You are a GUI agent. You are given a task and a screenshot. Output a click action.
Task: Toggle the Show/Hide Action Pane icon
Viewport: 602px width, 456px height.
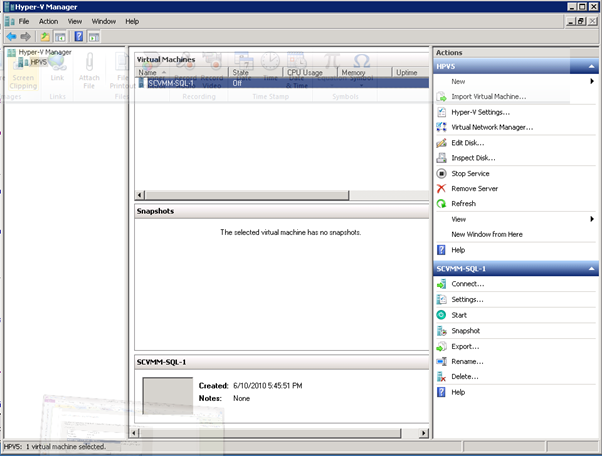pyautogui.click(x=94, y=37)
